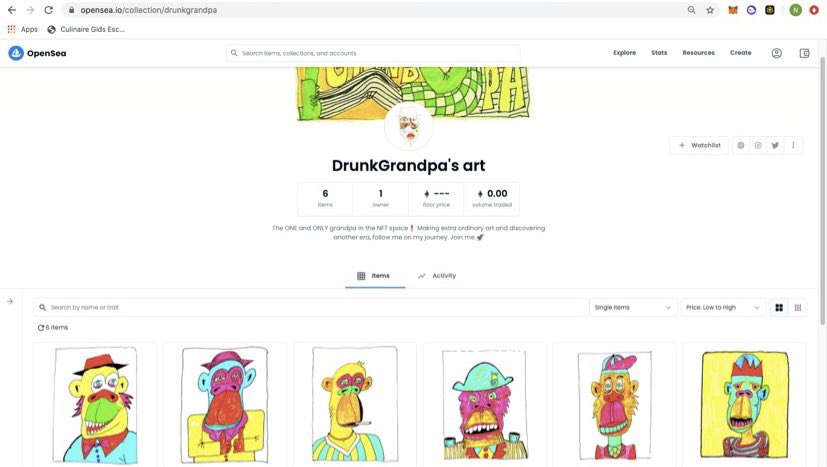Open the yellow-background ape NFT
This screenshot has height=467, width=827.
[744, 405]
